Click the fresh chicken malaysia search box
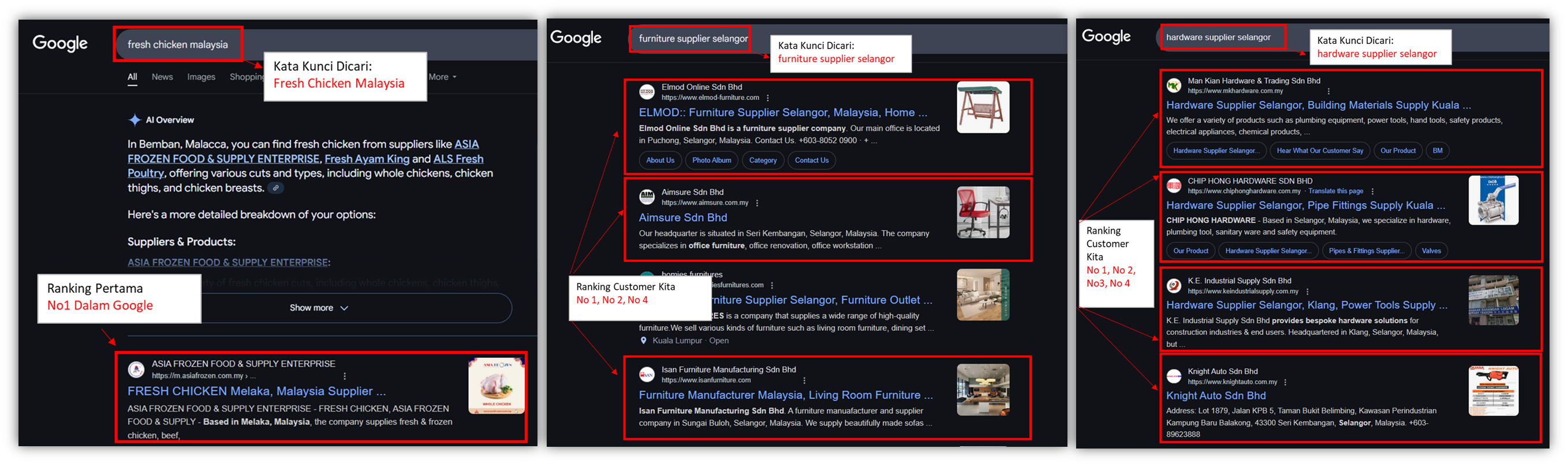1568x467 pixels. click(178, 44)
